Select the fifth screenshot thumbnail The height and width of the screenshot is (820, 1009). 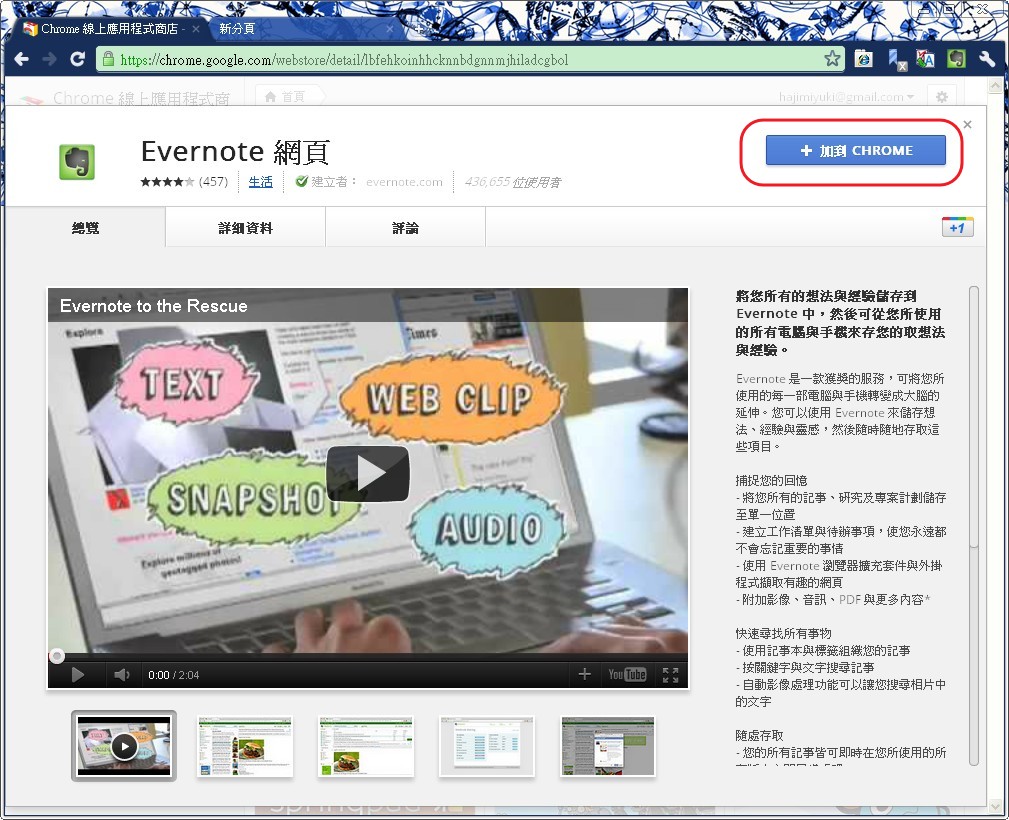click(x=607, y=746)
